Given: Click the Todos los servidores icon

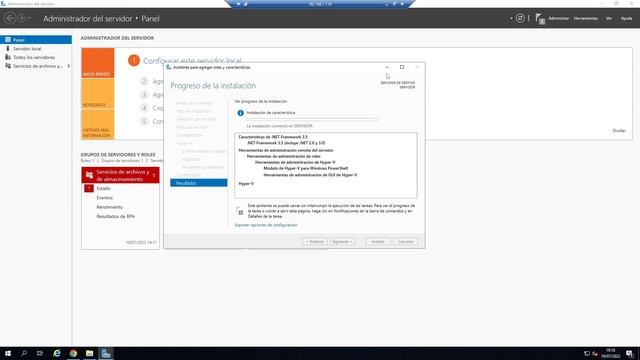Looking at the screenshot, I should (x=8, y=57).
